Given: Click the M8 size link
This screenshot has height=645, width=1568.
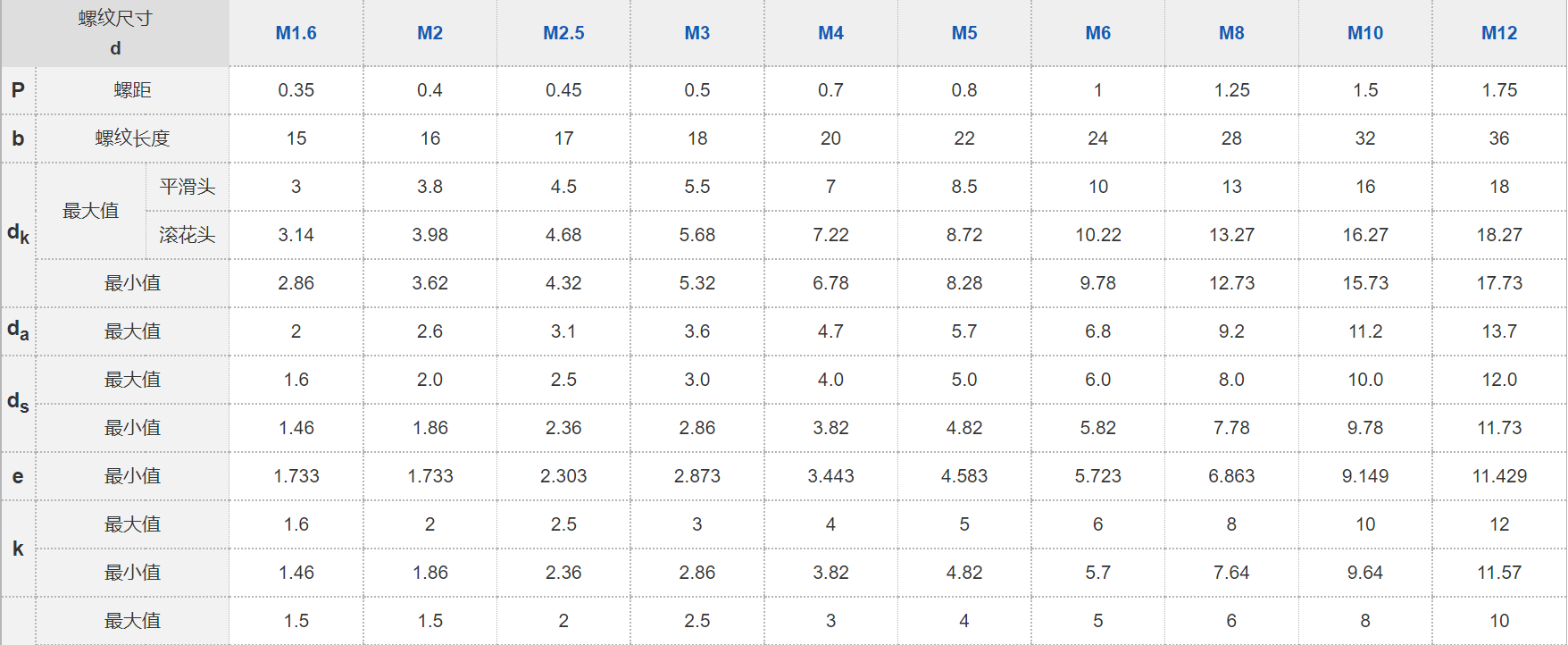Looking at the screenshot, I should point(1231,33).
